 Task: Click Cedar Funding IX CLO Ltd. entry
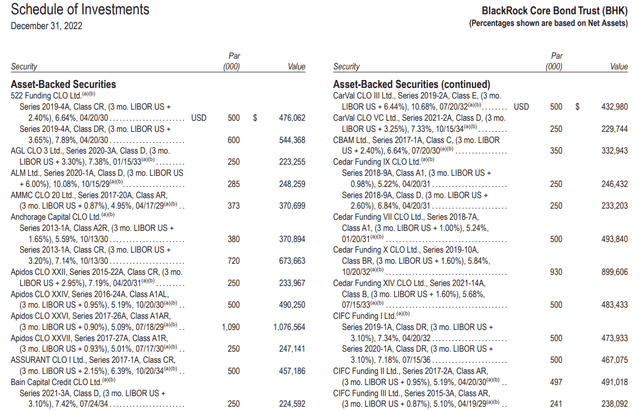[x=384, y=162]
